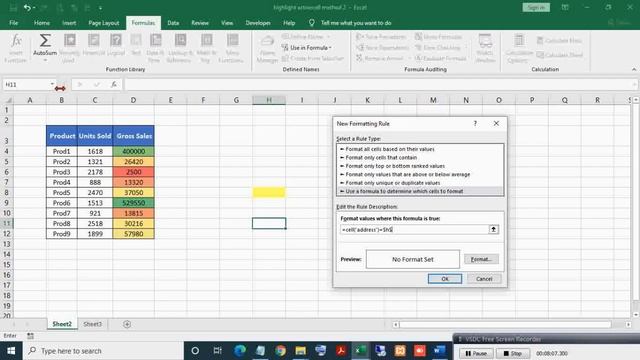Switch to the Data tab

tap(173, 23)
